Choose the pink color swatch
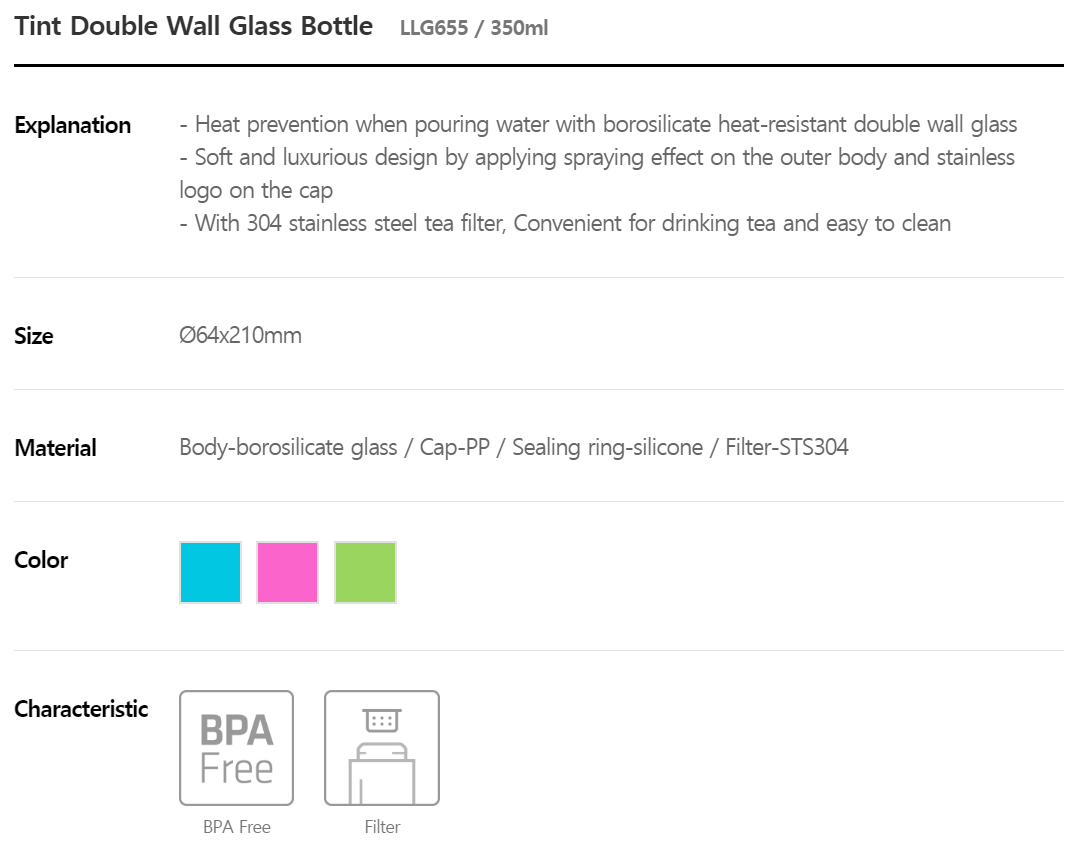This screenshot has height=842, width=1071. click(x=288, y=572)
